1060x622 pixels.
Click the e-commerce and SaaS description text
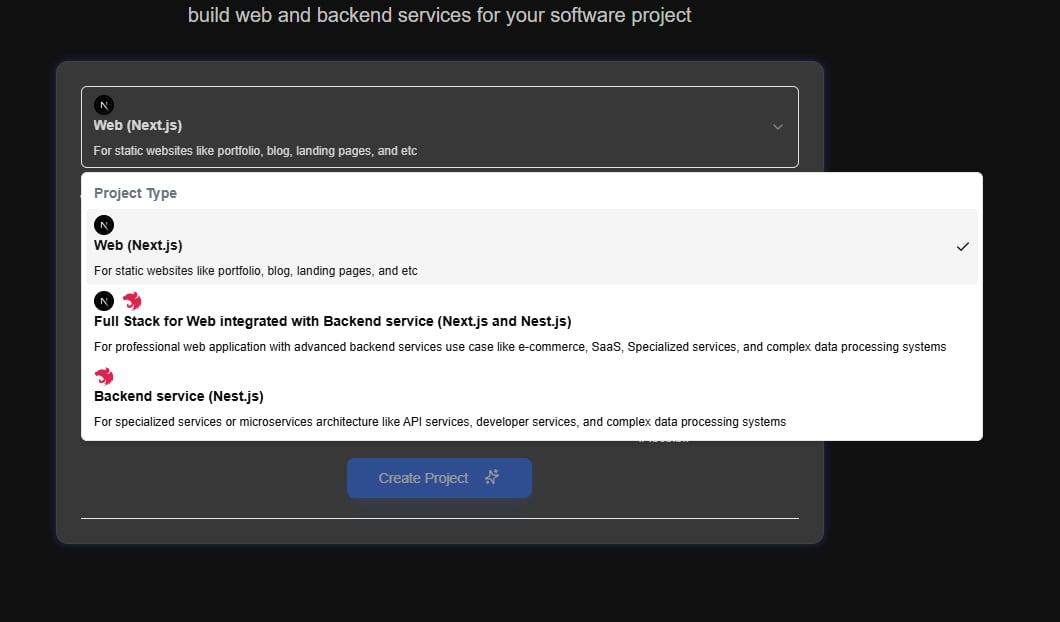(520, 347)
